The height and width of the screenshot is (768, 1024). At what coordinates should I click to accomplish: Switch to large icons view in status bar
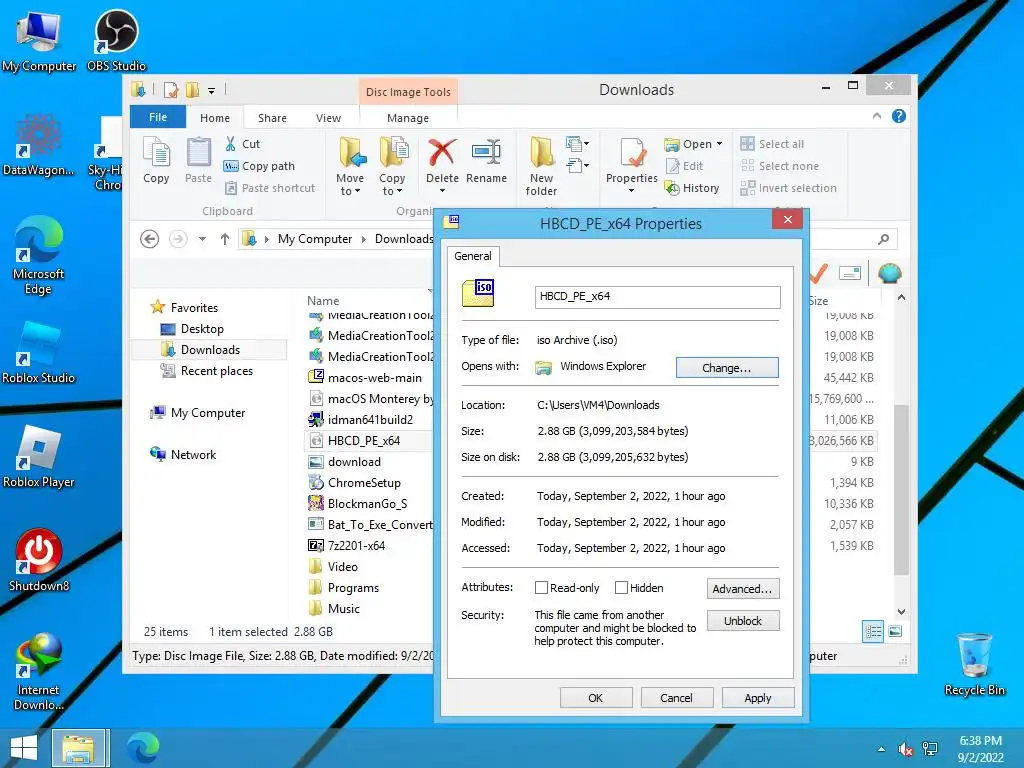(x=895, y=632)
